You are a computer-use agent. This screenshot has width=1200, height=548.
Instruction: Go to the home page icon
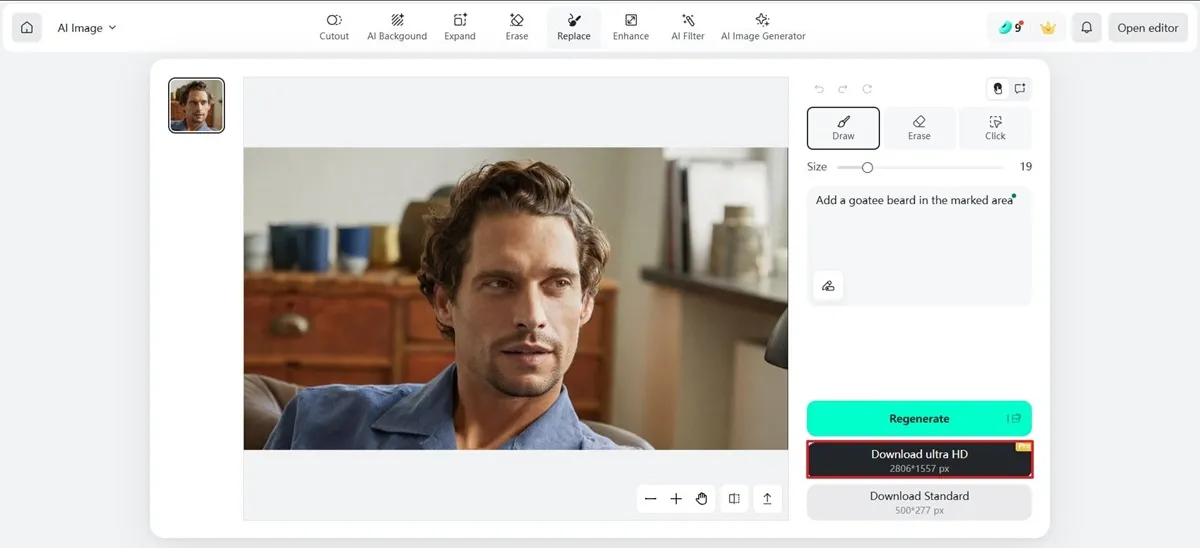coord(27,28)
